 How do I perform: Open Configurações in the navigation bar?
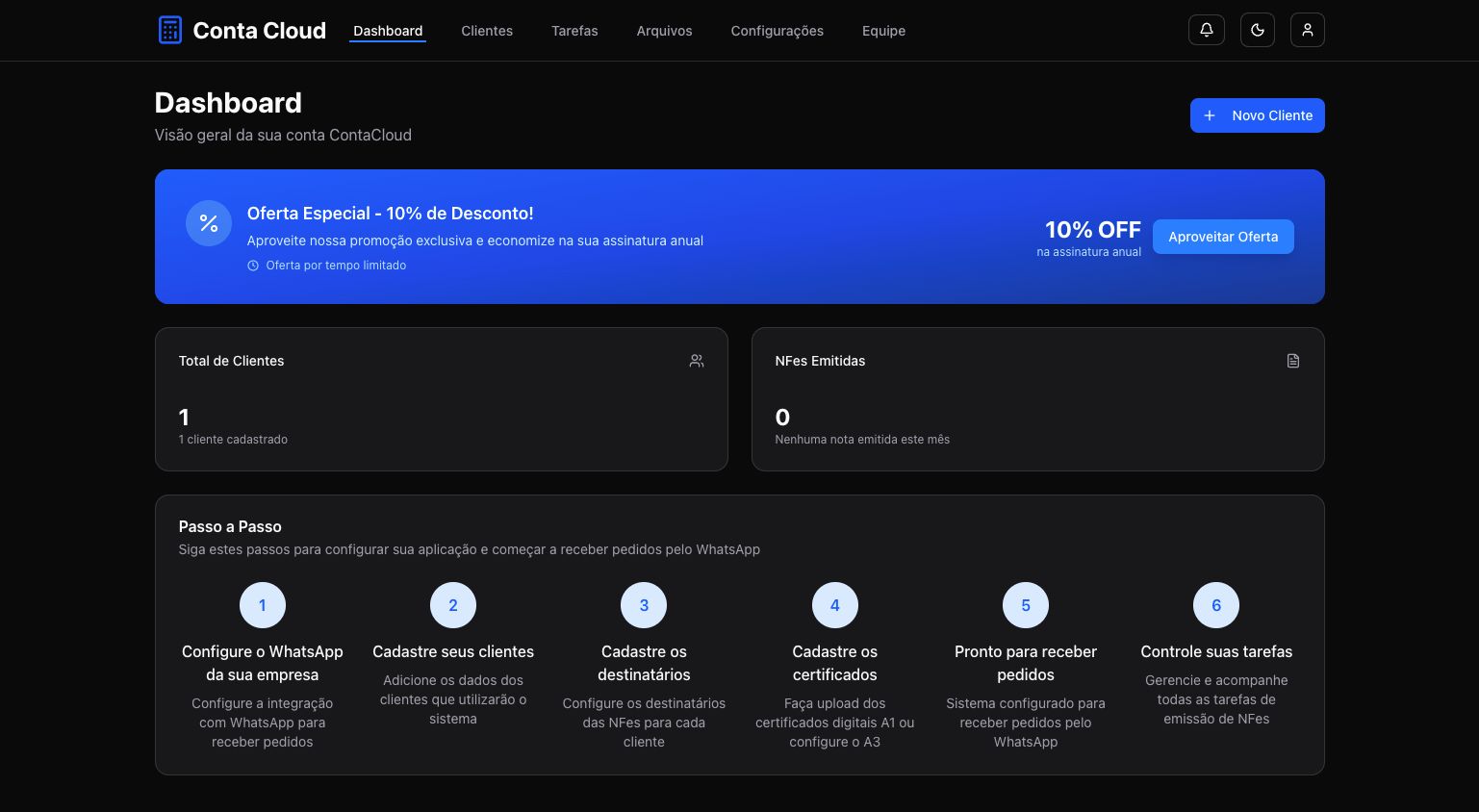(777, 31)
